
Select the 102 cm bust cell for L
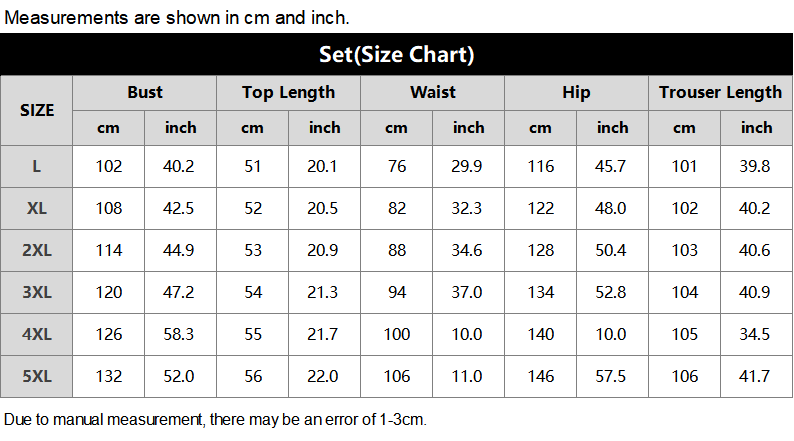[x=108, y=167]
